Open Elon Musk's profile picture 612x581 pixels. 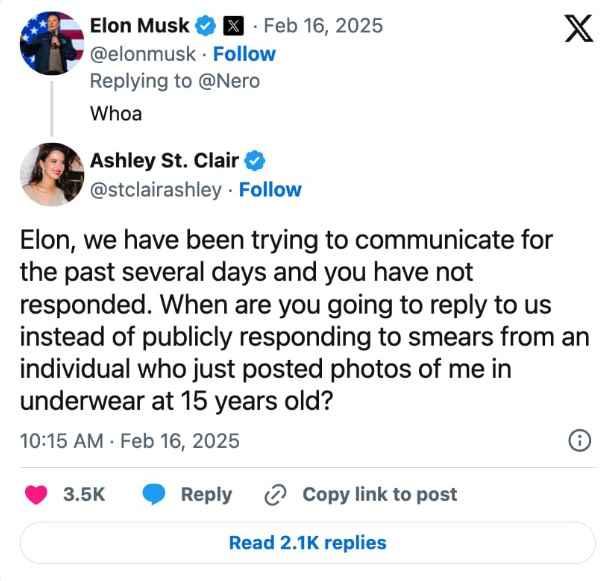pyautogui.click(x=51, y=43)
